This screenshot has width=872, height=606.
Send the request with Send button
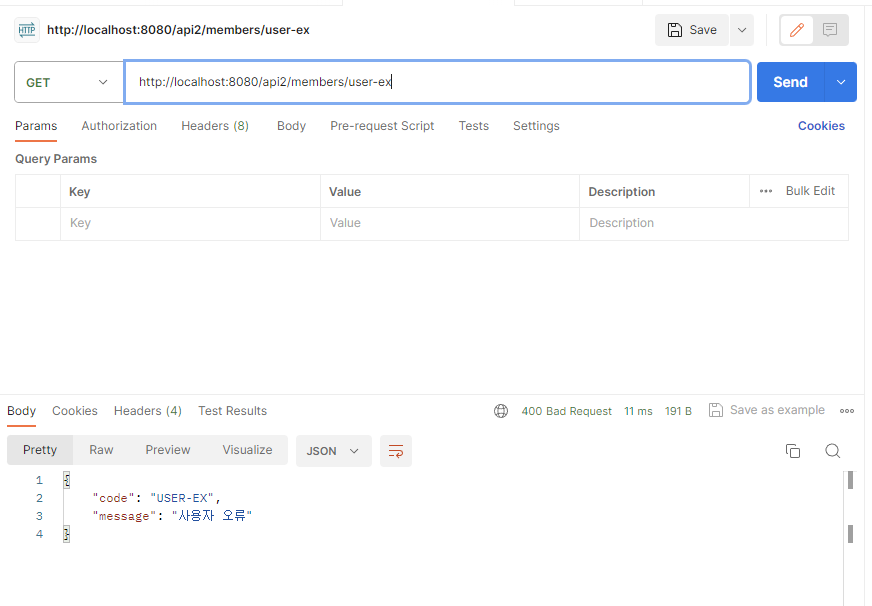790,82
